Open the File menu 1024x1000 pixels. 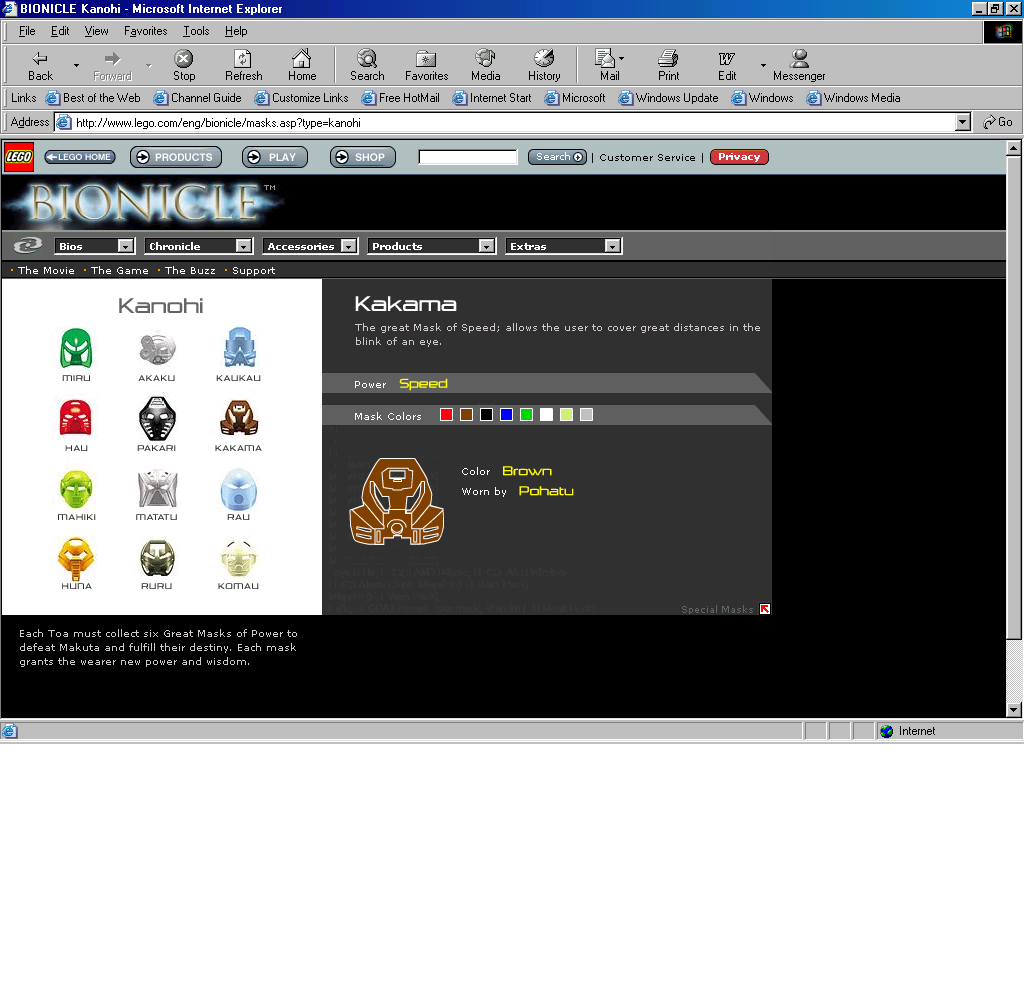(27, 31)
